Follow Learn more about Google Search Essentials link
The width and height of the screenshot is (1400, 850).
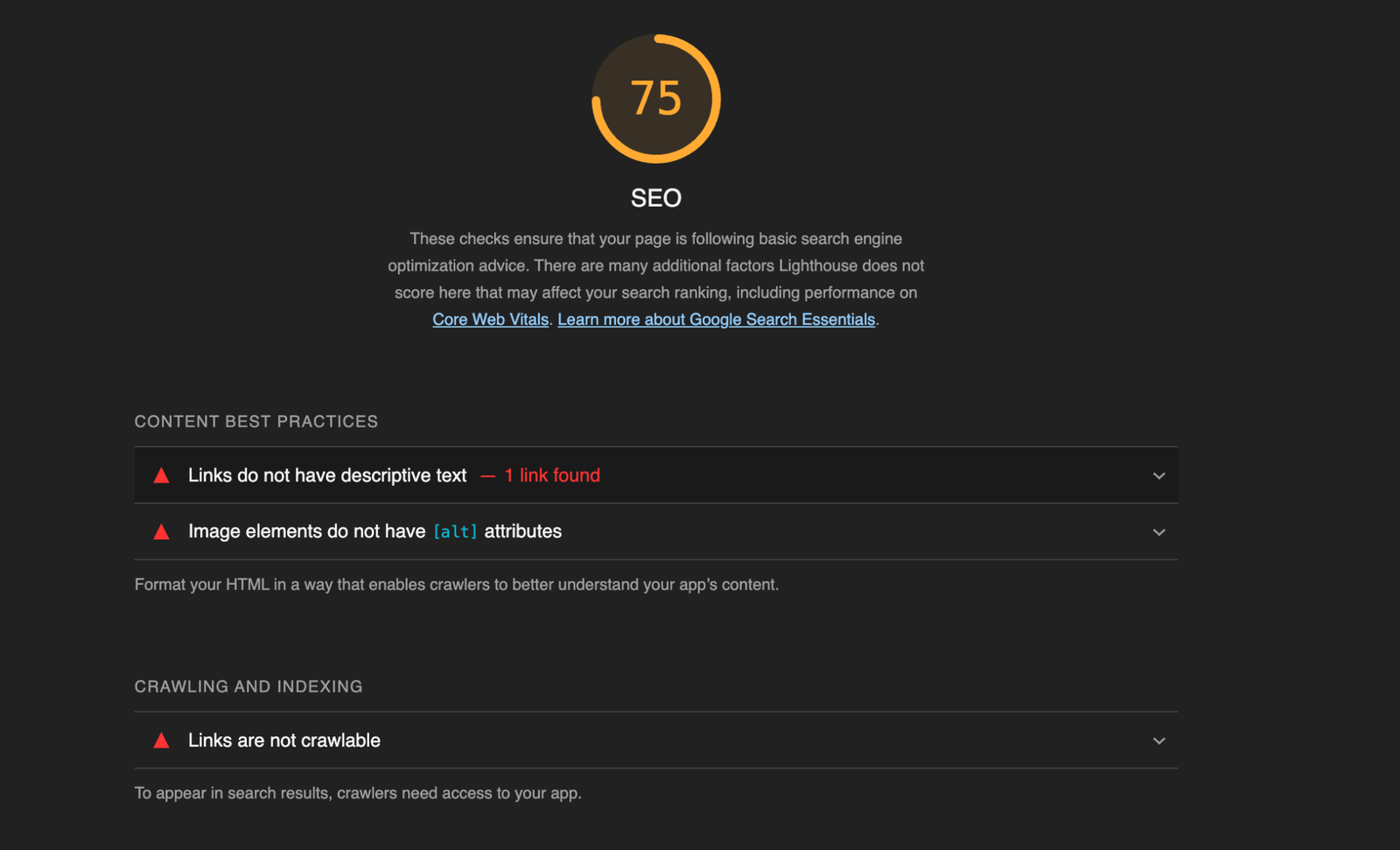click(x=716, y=320)
